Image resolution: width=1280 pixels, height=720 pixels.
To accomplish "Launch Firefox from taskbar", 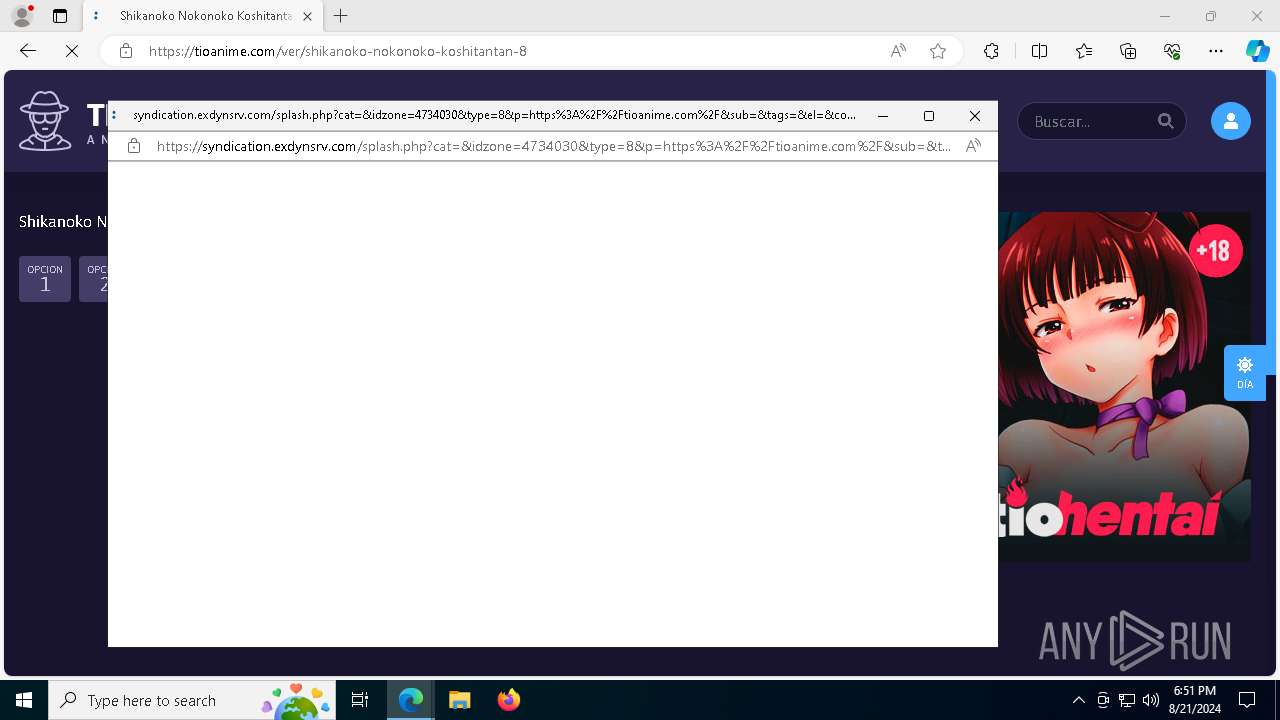I will coord(509,700).
